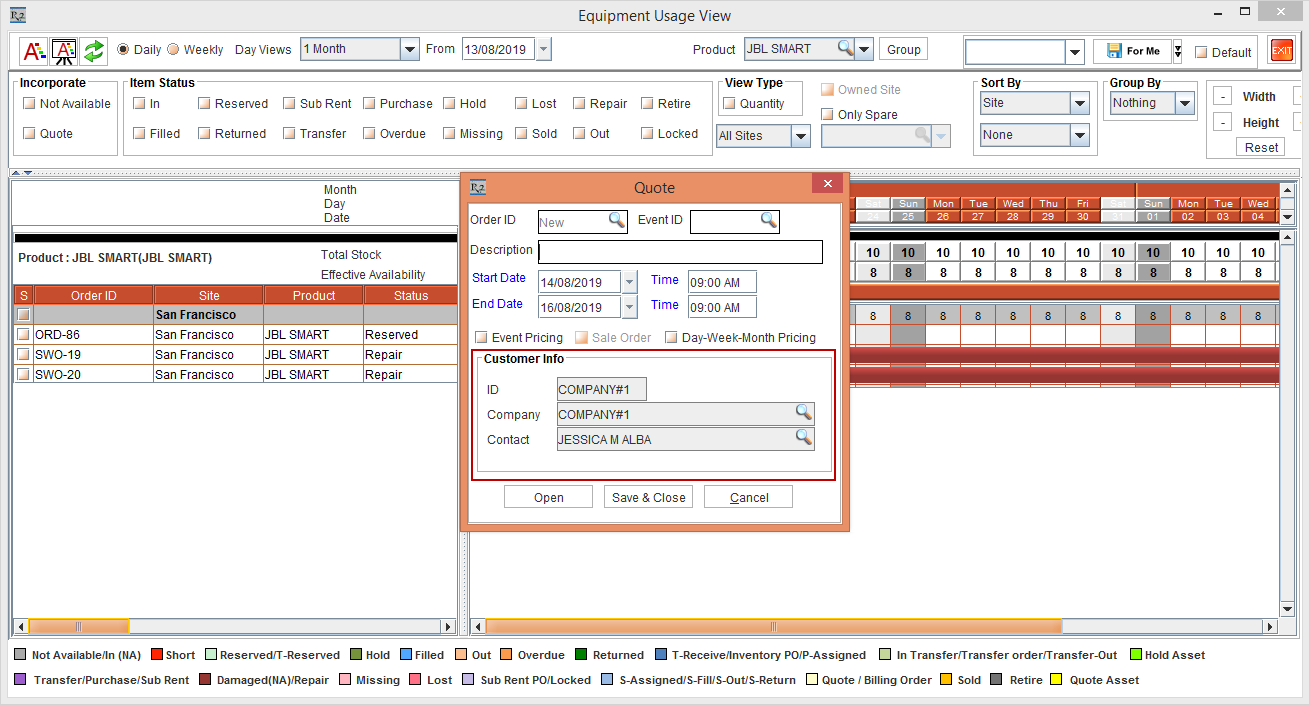This screenshot has width=1310, height=705.
Task: Click the S column header
Action: [x=24, y=295]
